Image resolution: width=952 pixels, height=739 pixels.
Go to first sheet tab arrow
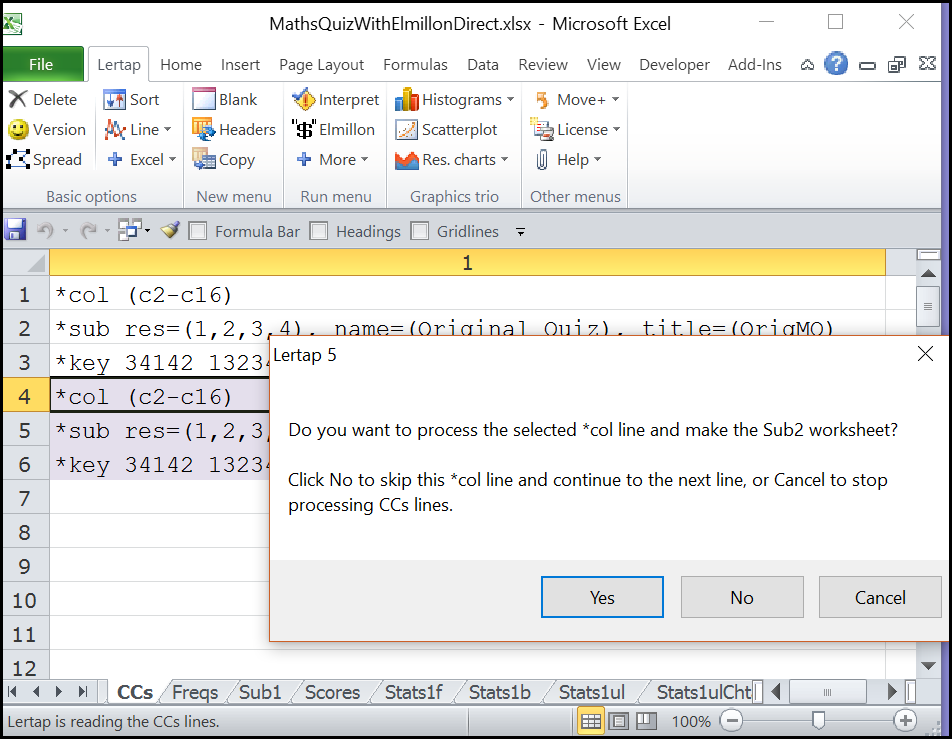pyautogui.click(x=12, y=692)
